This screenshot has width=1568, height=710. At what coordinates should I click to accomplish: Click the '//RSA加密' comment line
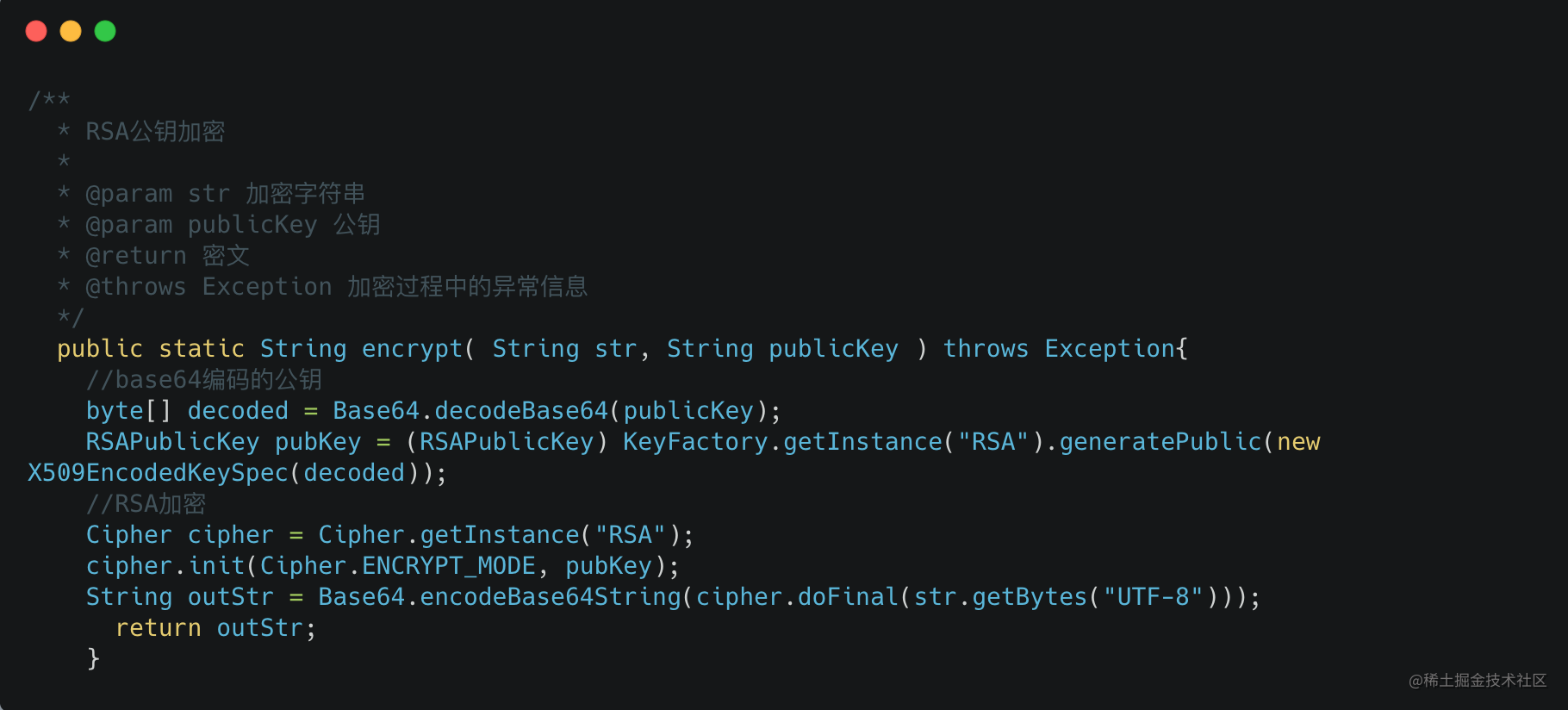tap(146, 504)
